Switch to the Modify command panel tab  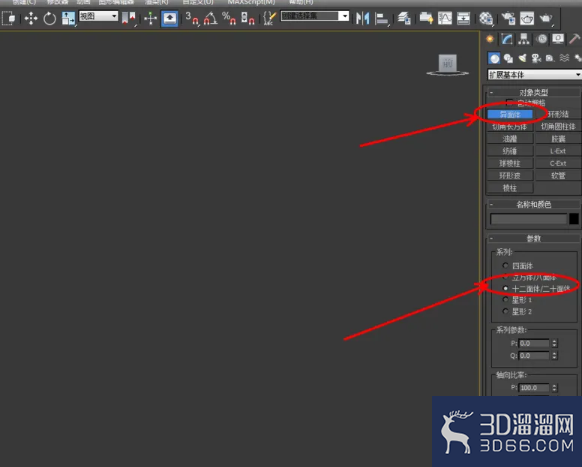pos(507,39)
